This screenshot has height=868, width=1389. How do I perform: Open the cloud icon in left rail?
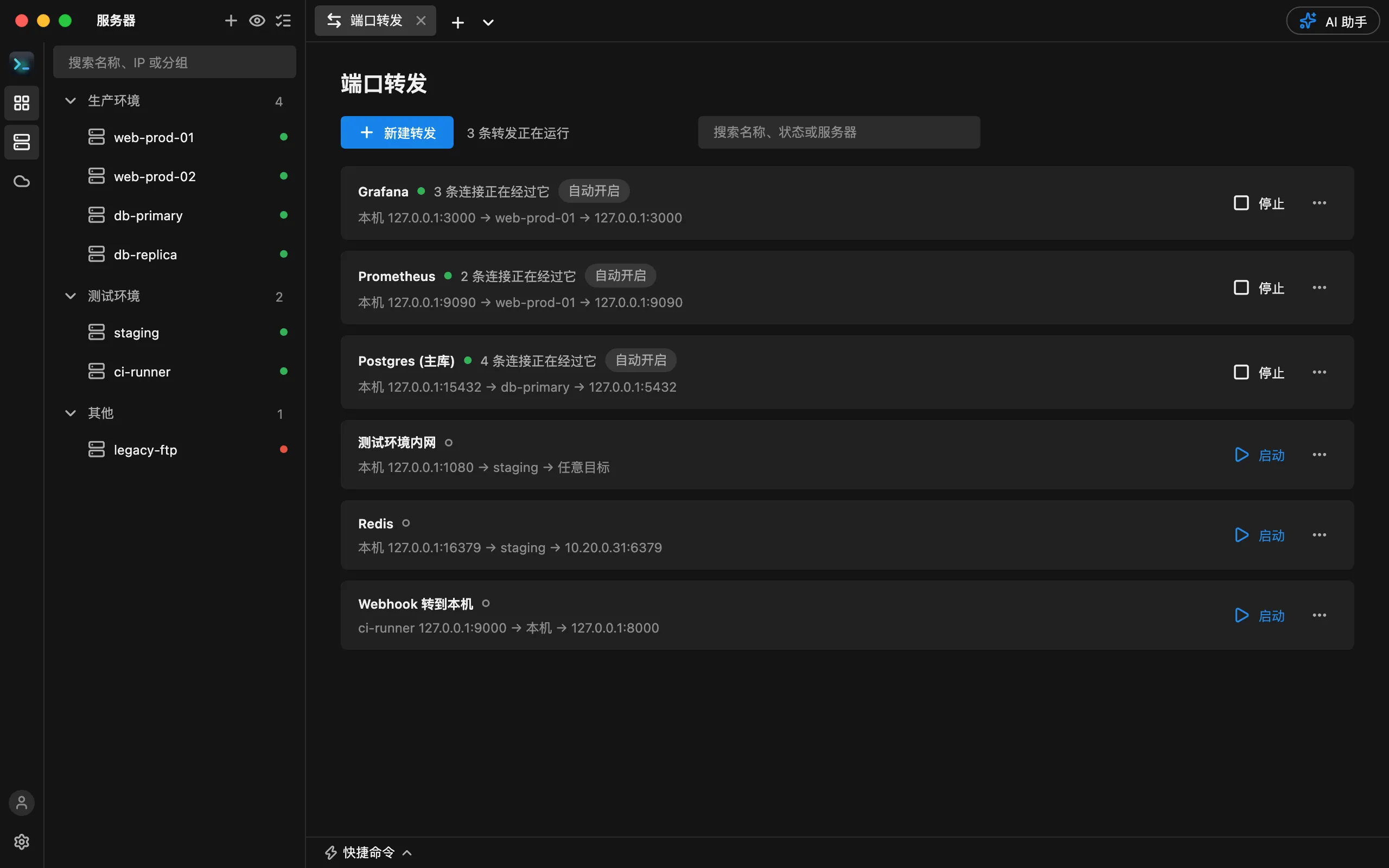(x=22, y=181)
